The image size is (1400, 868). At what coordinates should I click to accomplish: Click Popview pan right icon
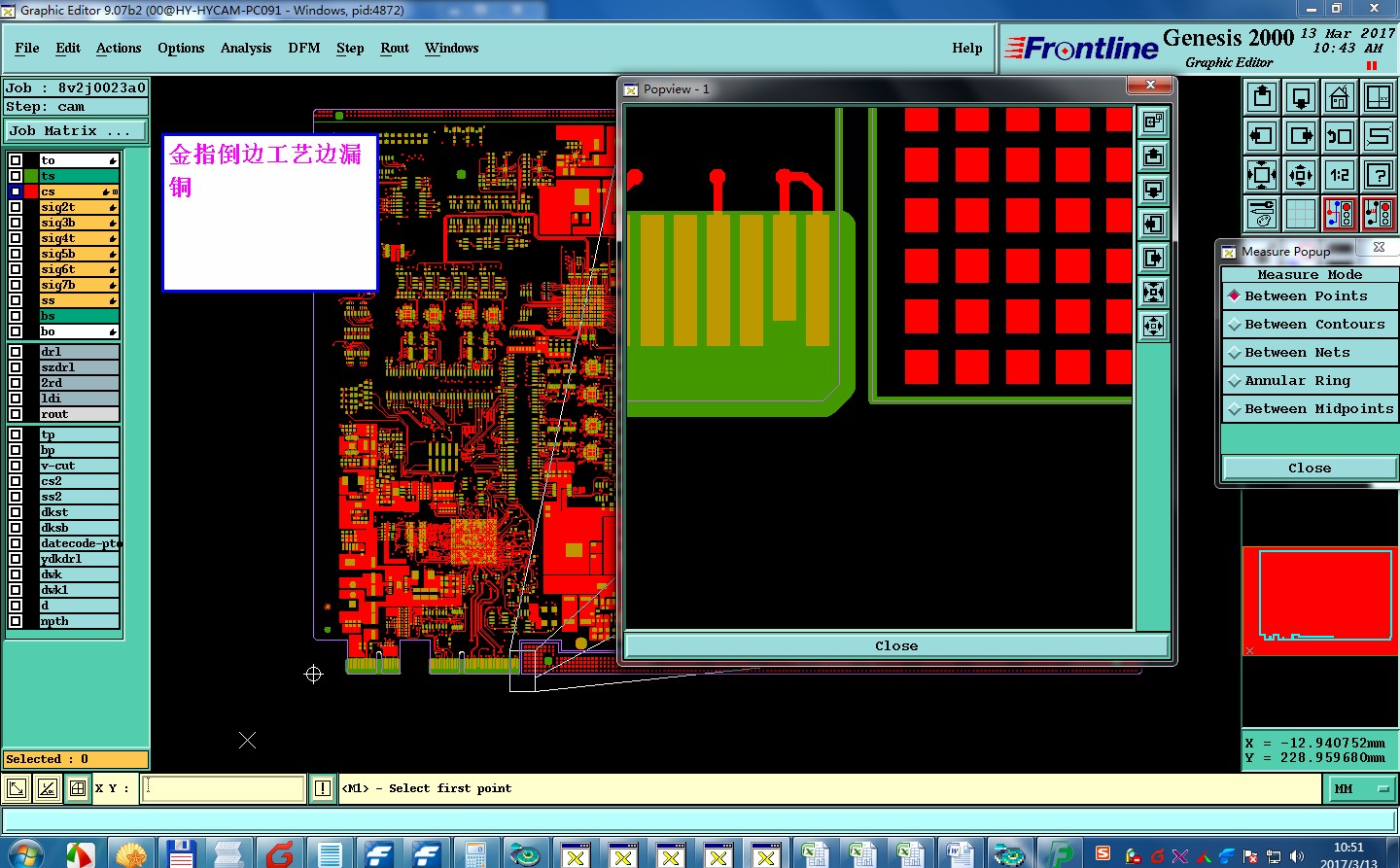point(1153,258)
